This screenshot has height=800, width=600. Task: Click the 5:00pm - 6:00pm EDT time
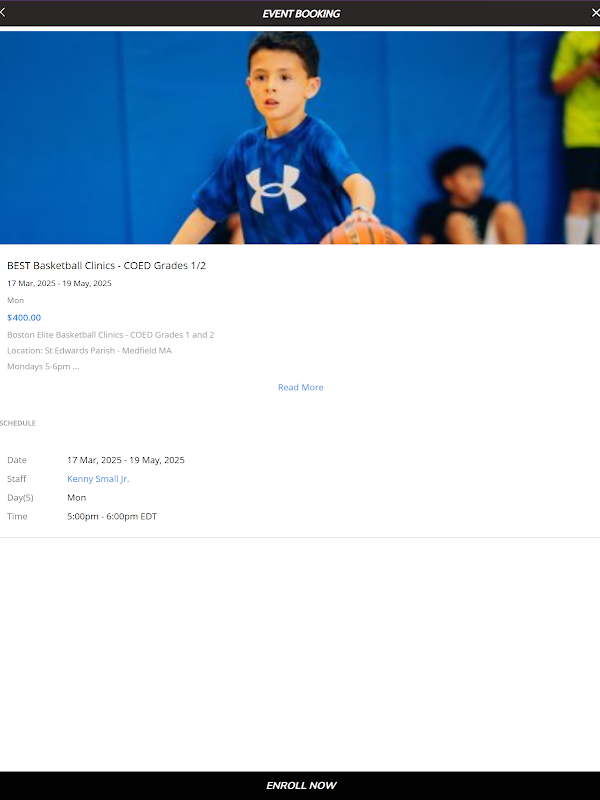coord(112,516)
